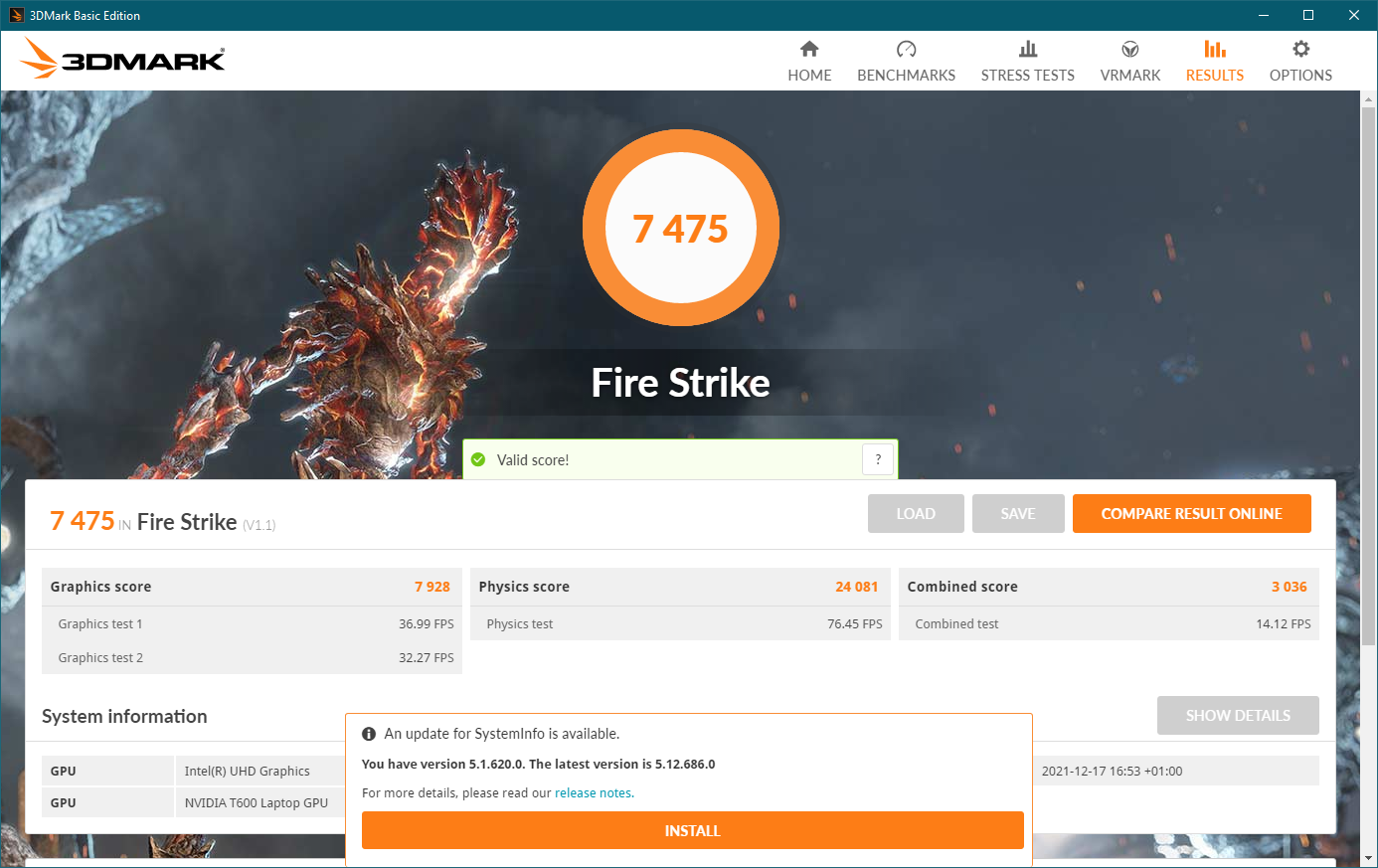Click Graphics test 1 row
The height and width of the screenshot is (868, 1378).
(x=253, y=624)
